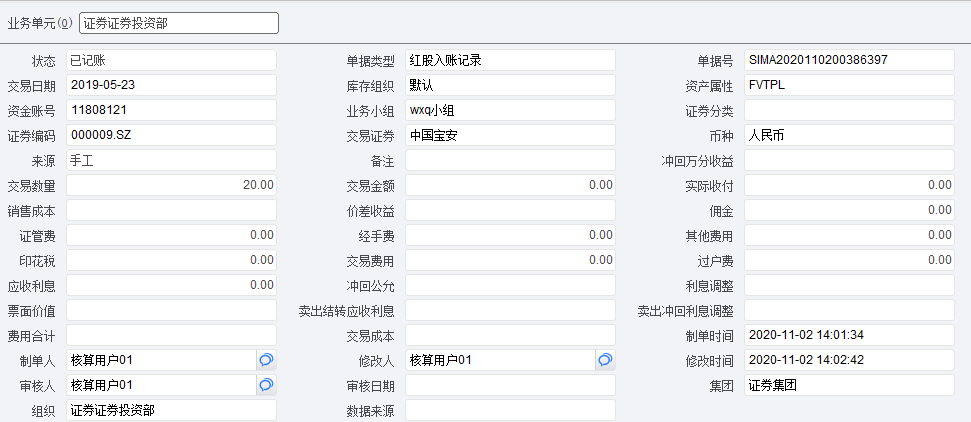Click the chat icon beside 制单人 field
Viewport: 971px width, 422px height.
click(x=266, y=360)
